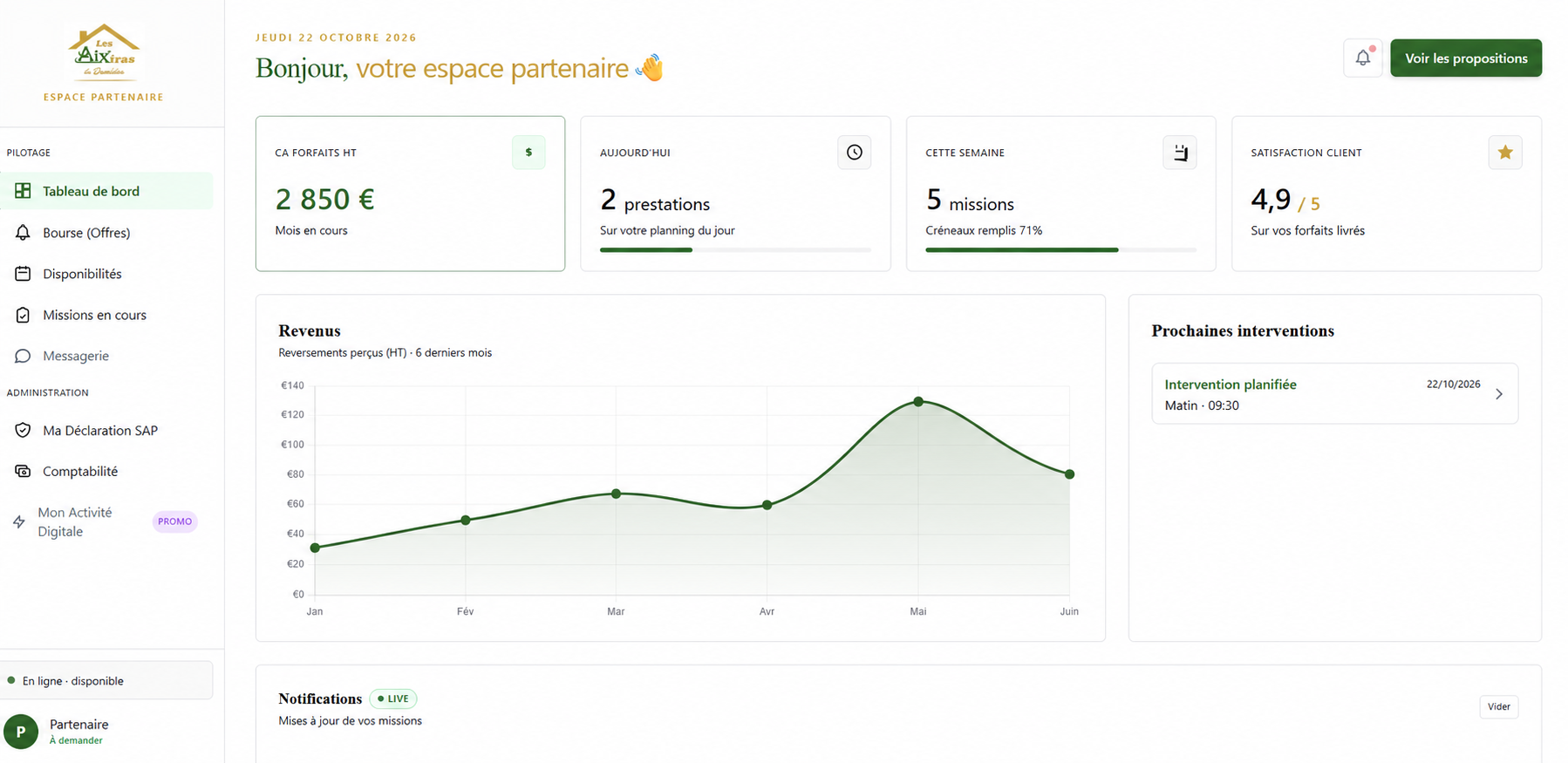Click the clock icon on Aujourd'hui card

855,153
